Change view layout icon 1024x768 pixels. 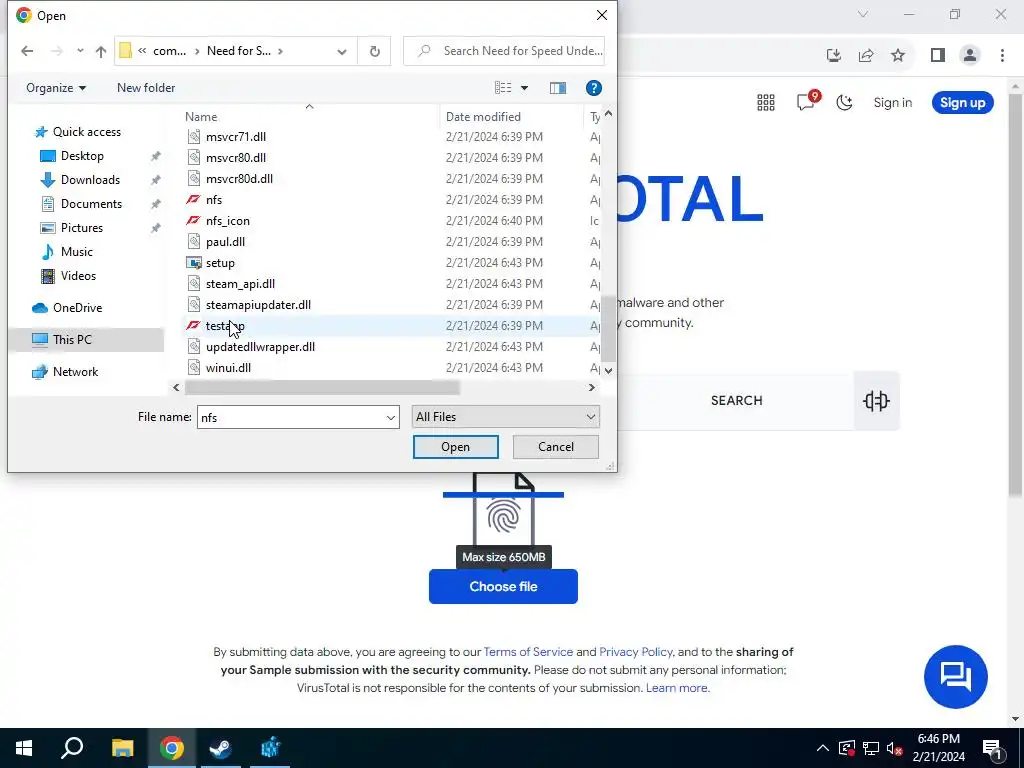[x=503, y=88]
